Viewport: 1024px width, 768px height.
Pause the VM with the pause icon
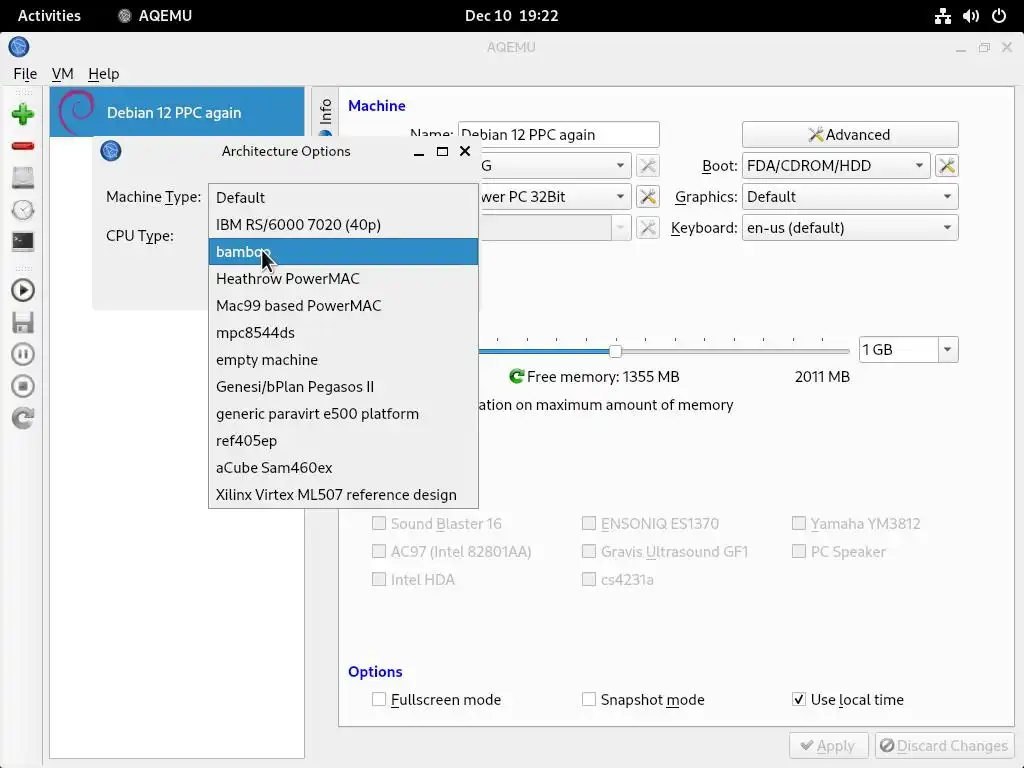(23, 355)
